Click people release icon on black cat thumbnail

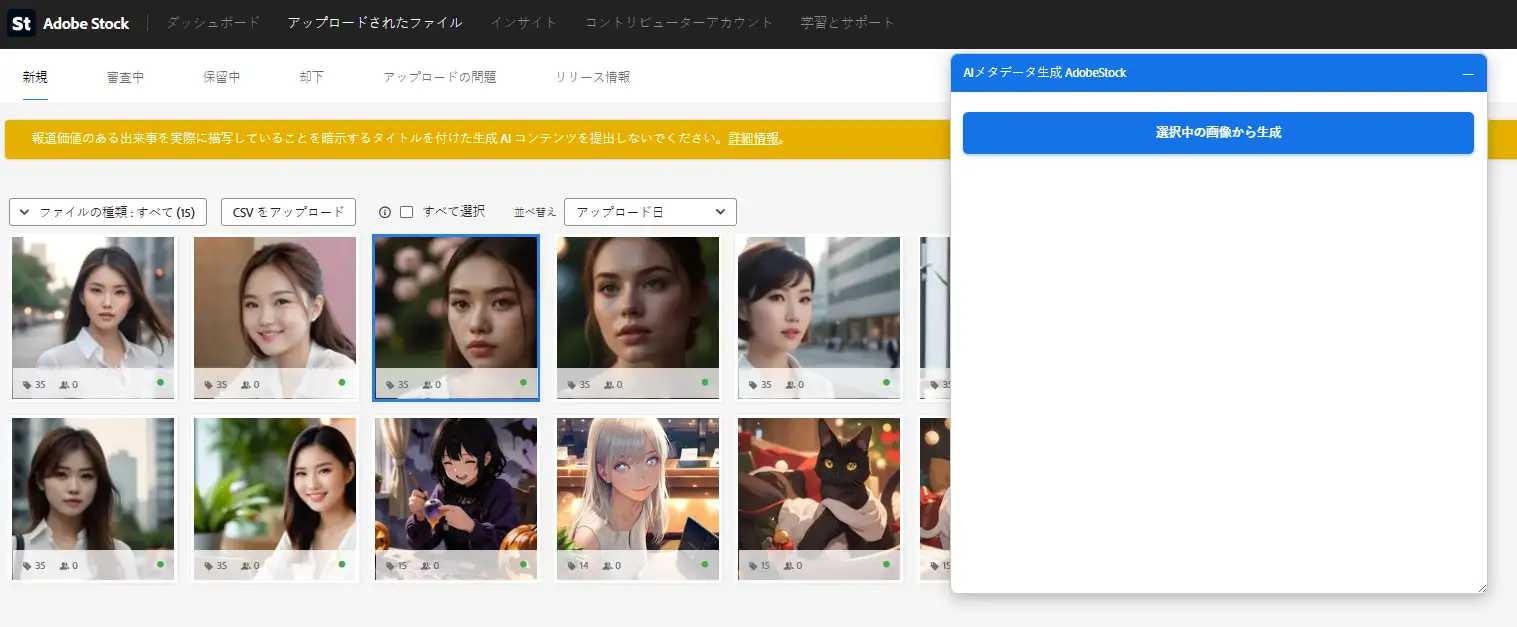pos(790,565)
